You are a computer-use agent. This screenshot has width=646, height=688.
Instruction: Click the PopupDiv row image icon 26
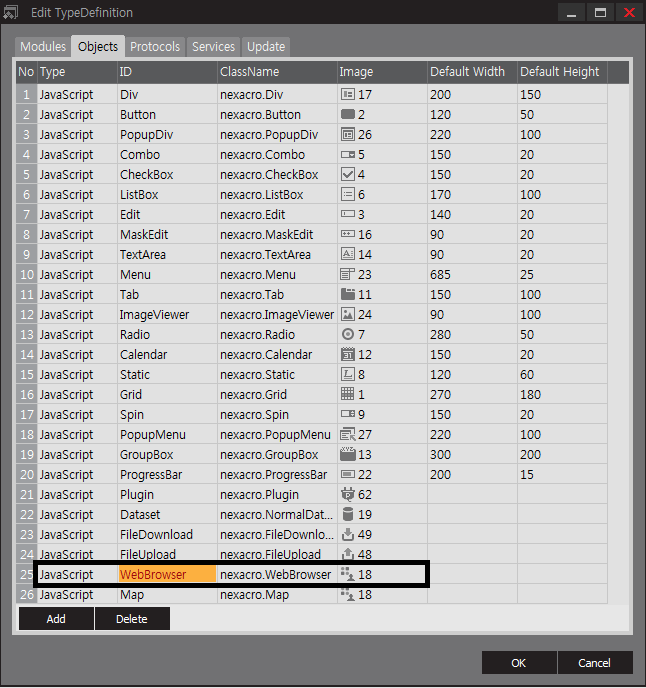click(348, 134)
